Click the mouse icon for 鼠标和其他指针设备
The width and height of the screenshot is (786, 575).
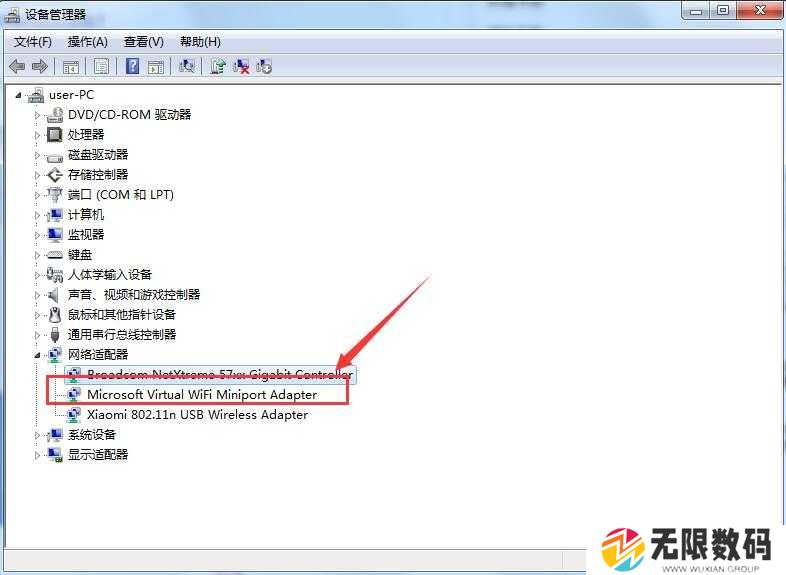[x=55, y=315]
